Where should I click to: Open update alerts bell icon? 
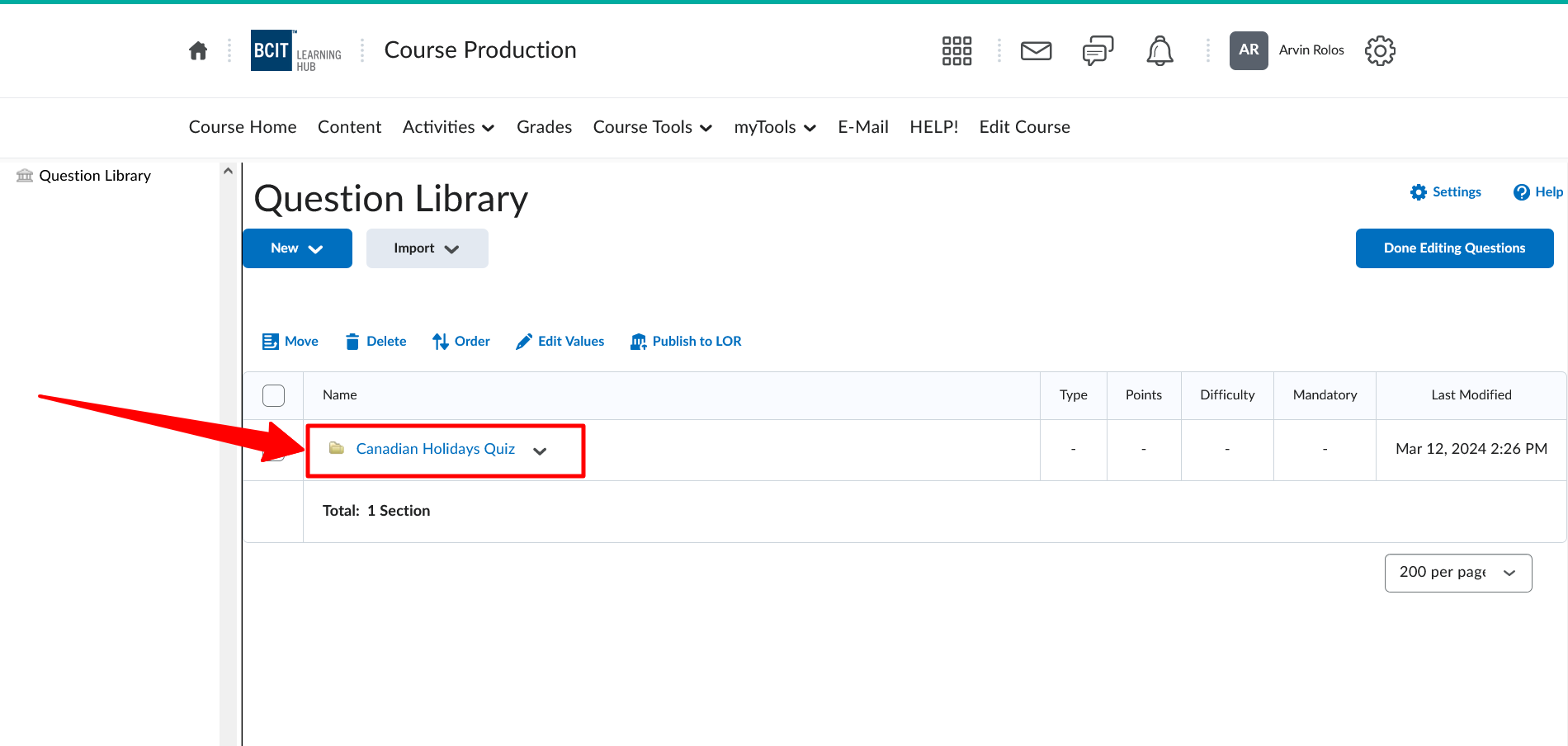[x=1159, y=51]
